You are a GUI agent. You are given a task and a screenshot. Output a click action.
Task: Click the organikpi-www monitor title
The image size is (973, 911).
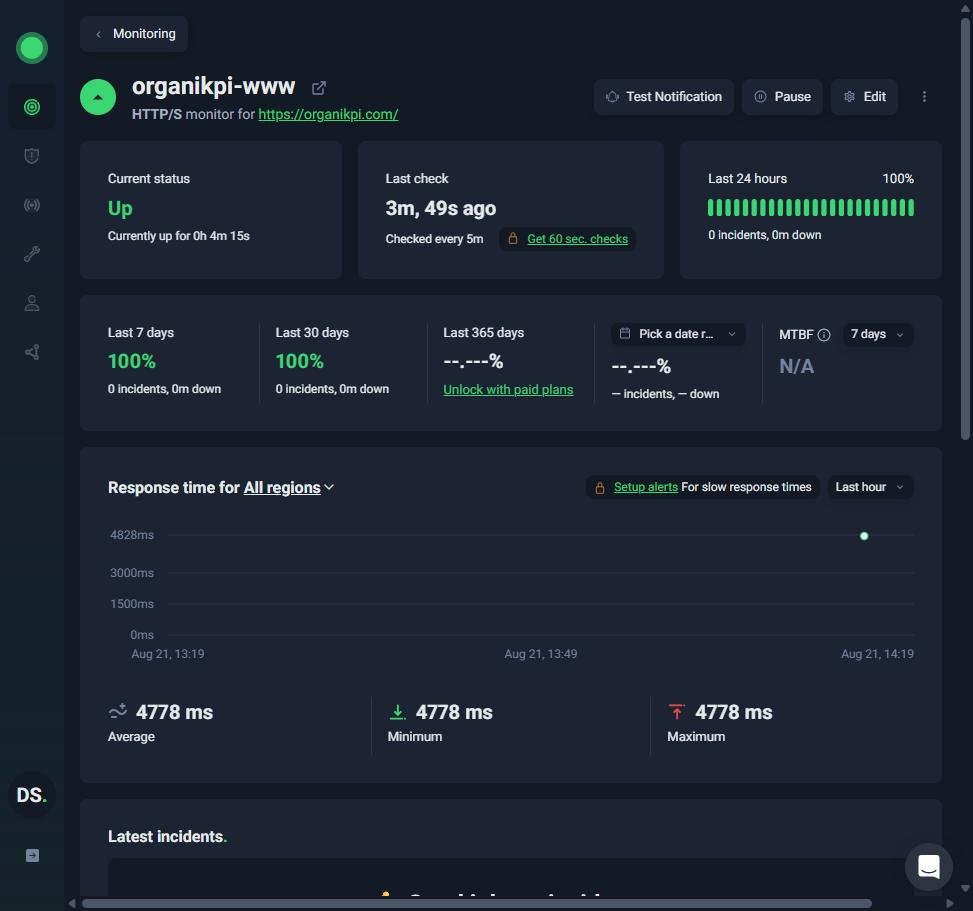(x=213, y=86)
